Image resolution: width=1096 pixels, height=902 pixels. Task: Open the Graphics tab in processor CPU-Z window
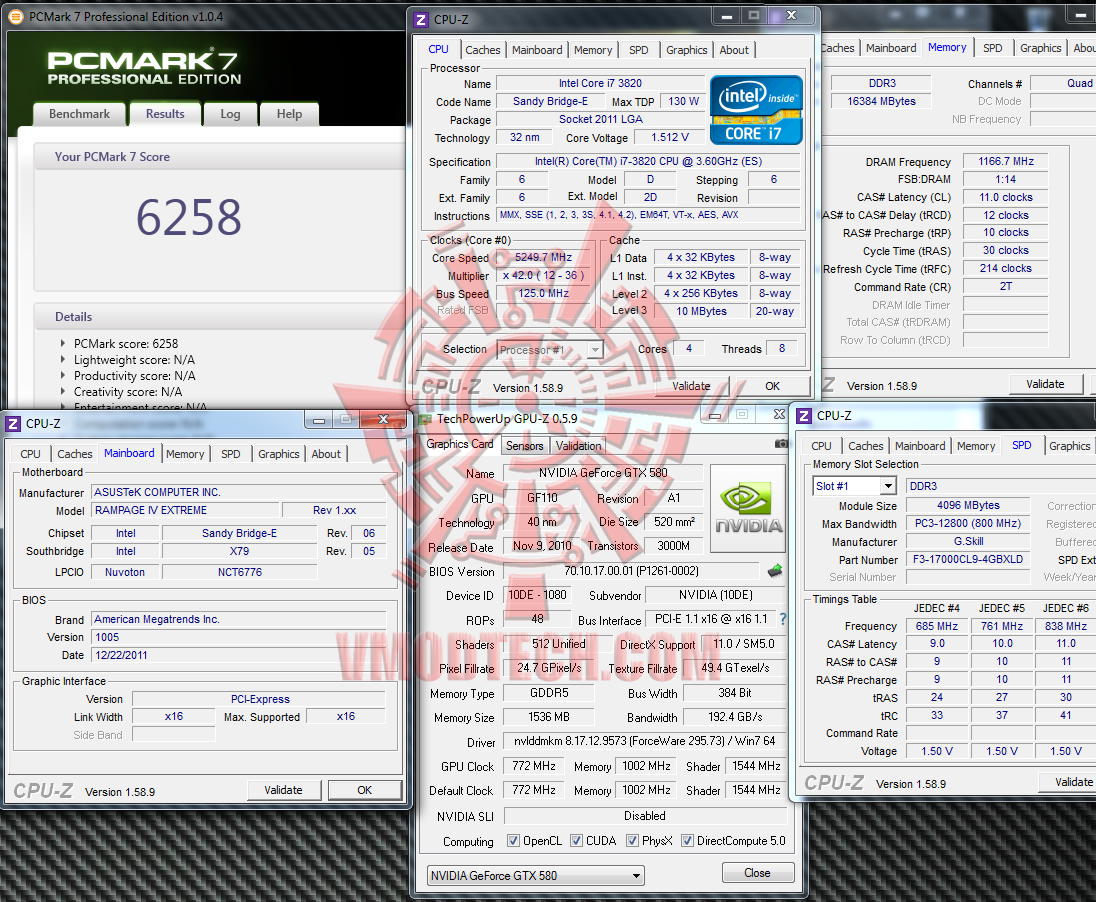tap(686, 50)
